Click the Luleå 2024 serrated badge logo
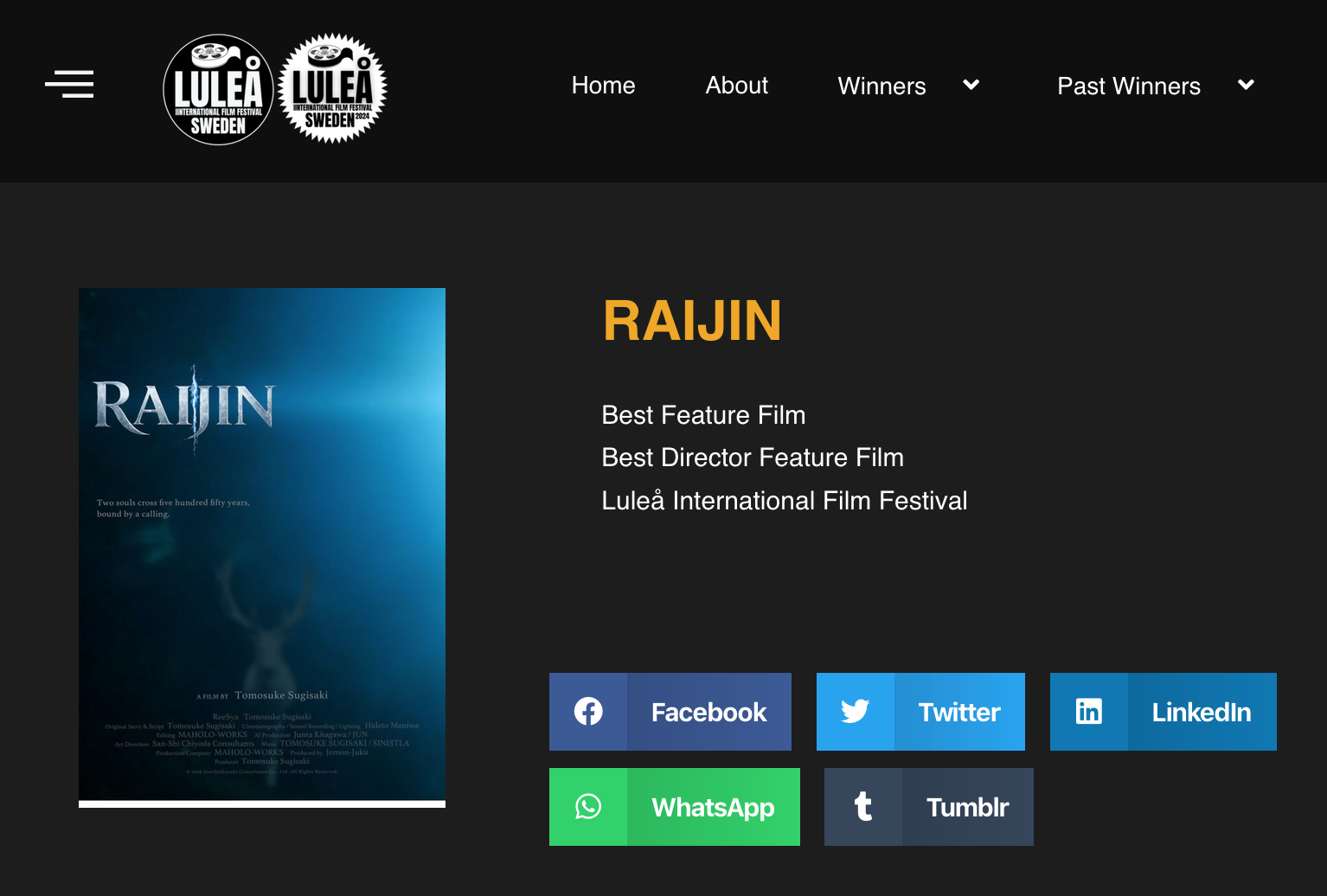The width and height of the screenshot is (1327, 896). click(x=333, y=88)
